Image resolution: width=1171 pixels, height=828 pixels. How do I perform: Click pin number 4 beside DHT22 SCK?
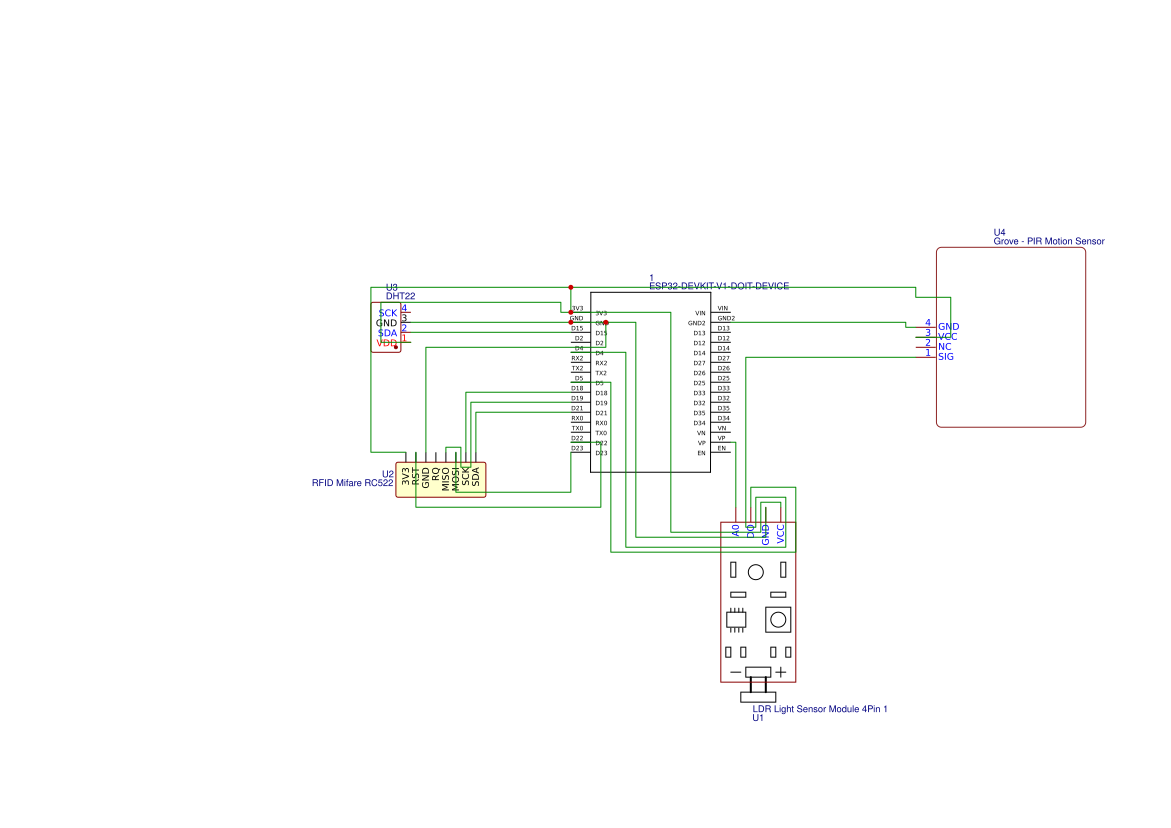point(405,308)
